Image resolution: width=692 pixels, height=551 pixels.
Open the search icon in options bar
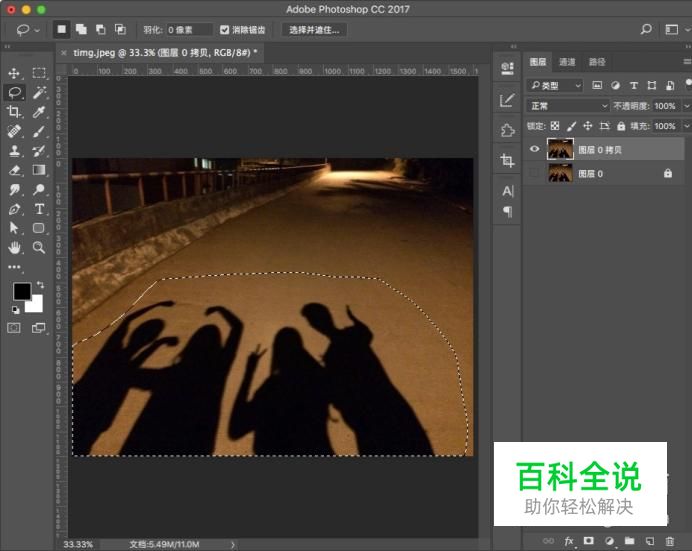point(646,29)
